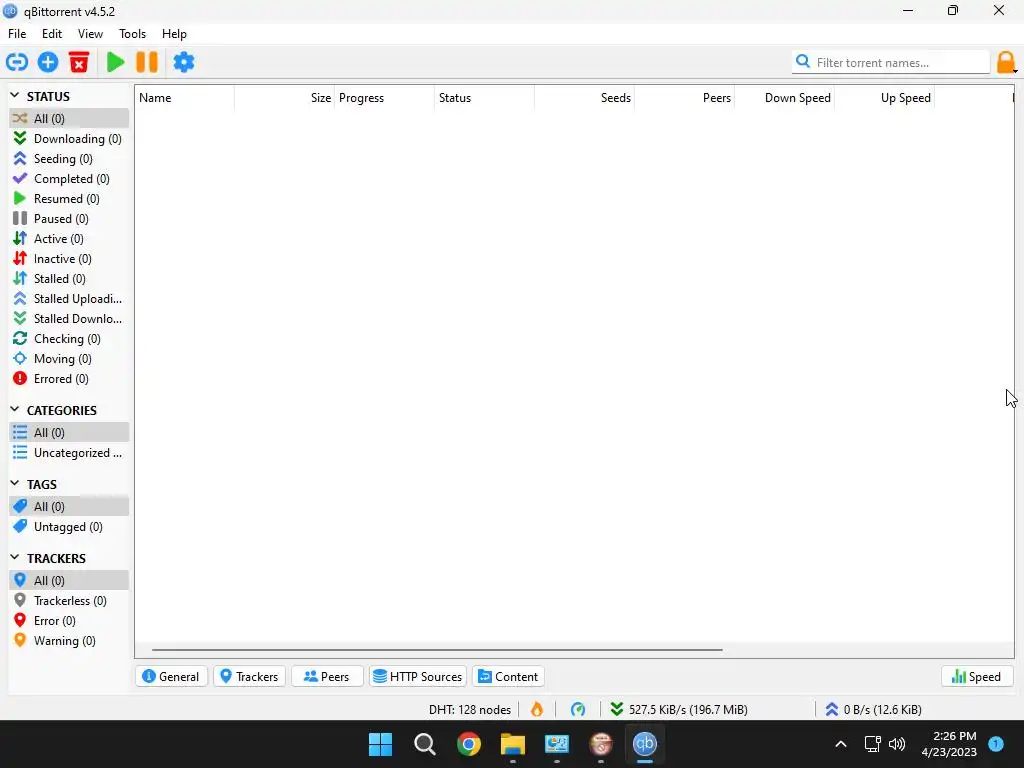Select the Trackerless (0) tracker filter

coord(69,600)
